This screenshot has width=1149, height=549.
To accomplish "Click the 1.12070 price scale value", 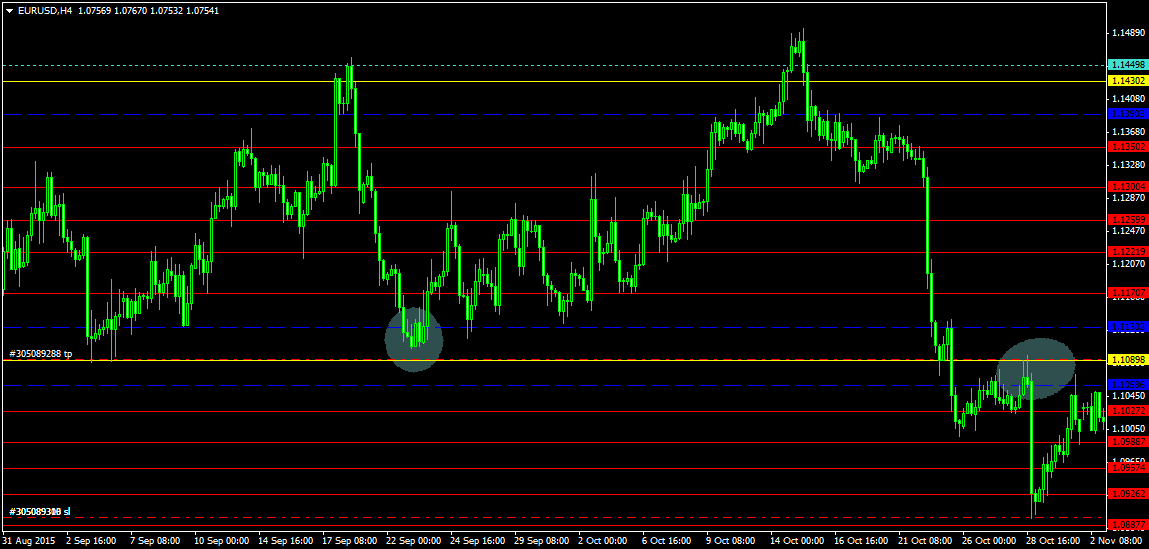I will (1128, 264).
